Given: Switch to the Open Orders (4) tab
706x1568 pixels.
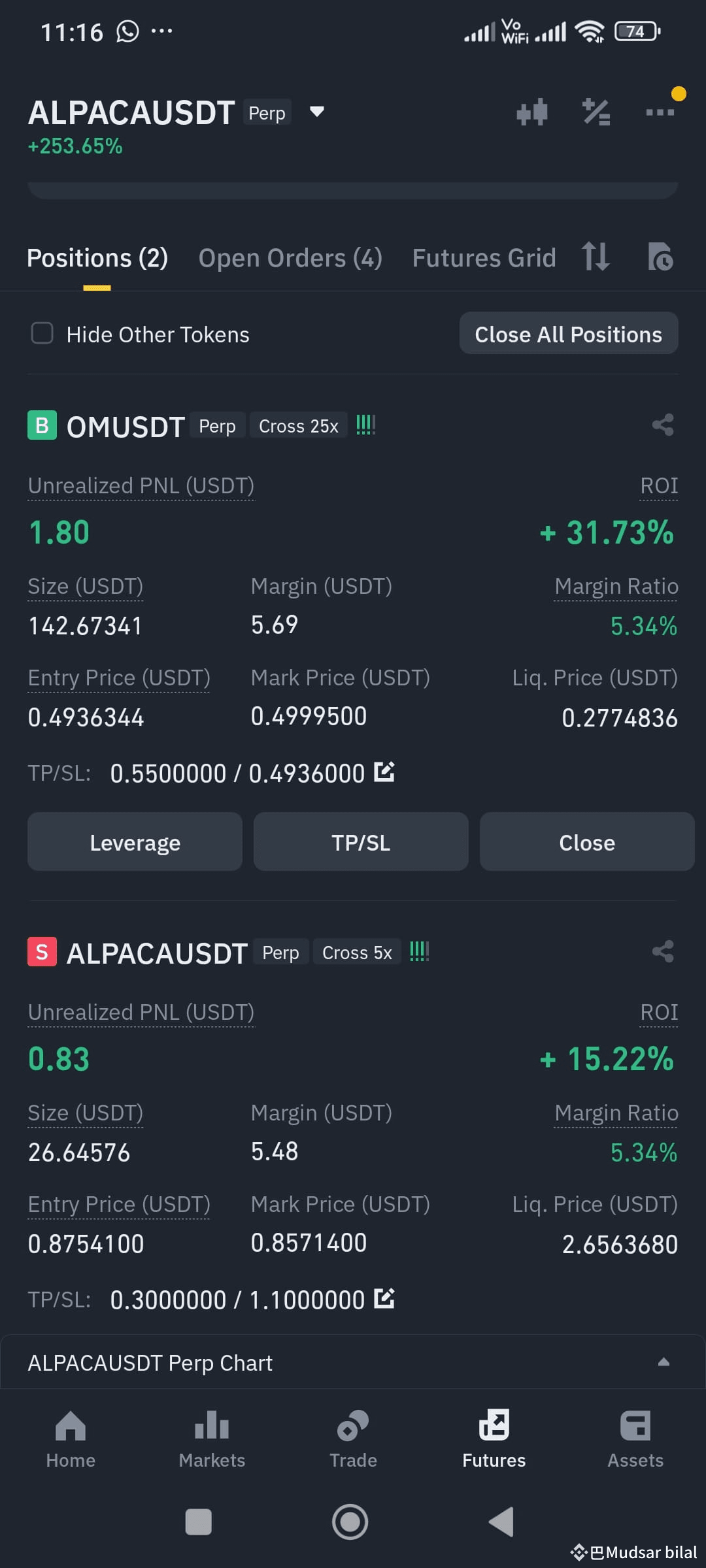Looking at the screenshot, I should coord(290,258).
